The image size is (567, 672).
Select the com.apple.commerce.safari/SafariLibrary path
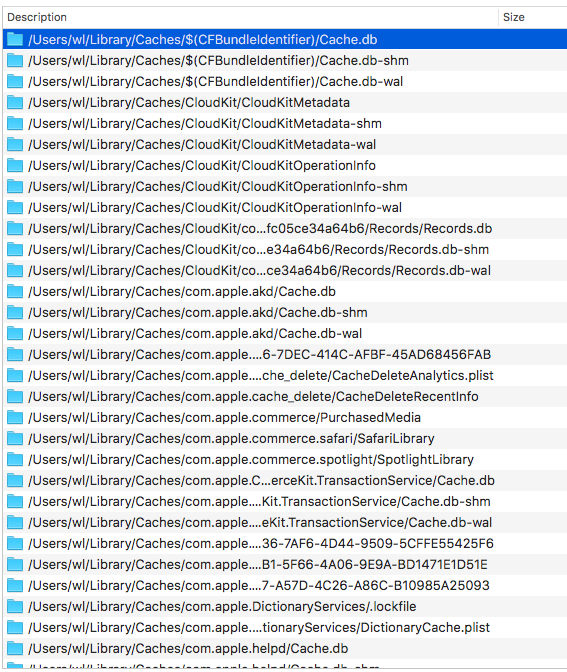(x=231, y=439)
